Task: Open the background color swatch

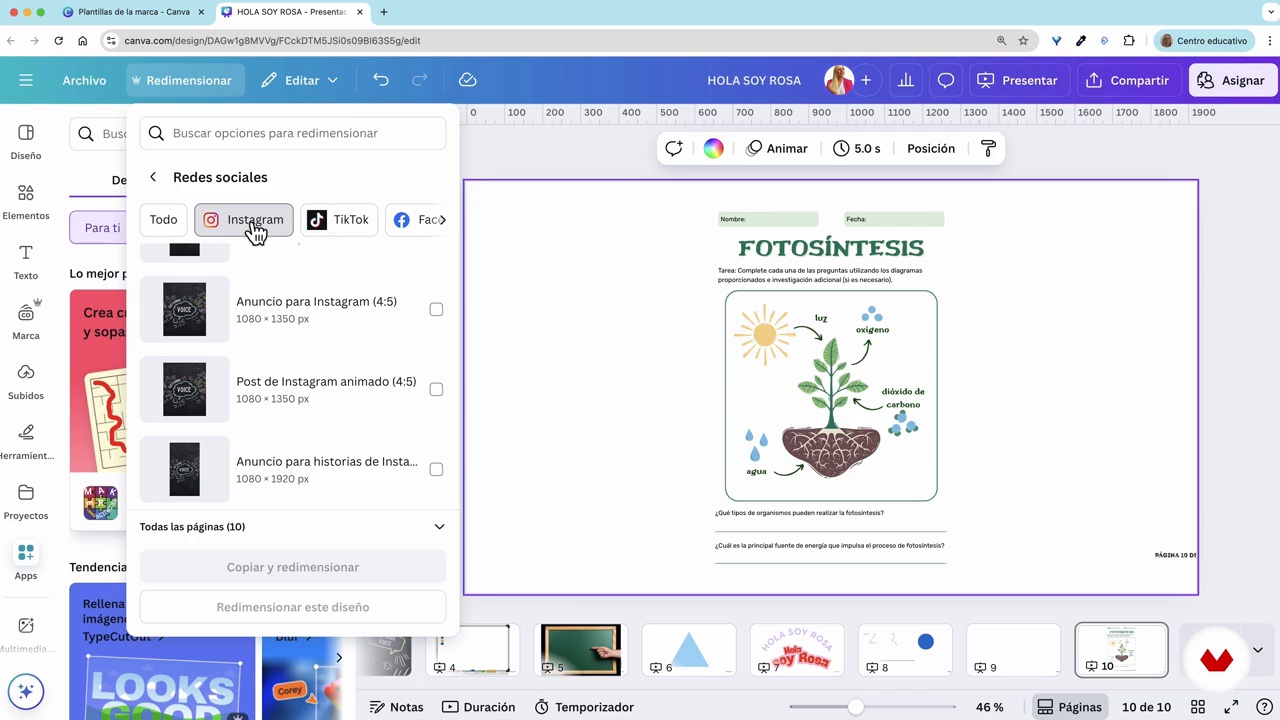Action: tap(713, 148)
